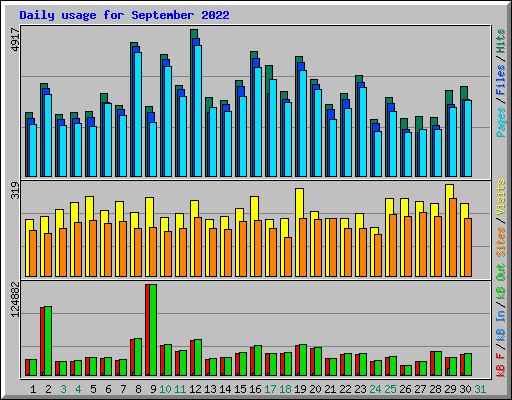Click green day label '18'
The height and width of the screenshot is (400, 512).
[285, 389]
